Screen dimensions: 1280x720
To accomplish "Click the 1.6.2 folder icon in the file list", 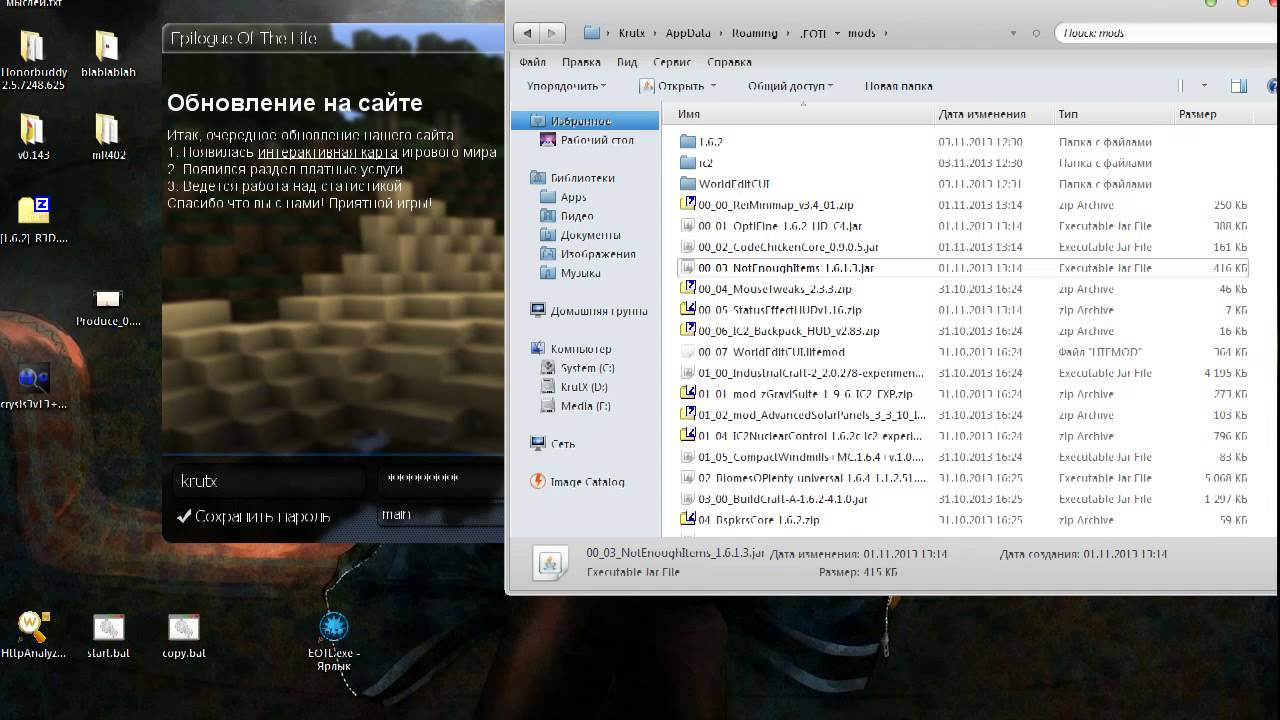I will click(687, 142).
